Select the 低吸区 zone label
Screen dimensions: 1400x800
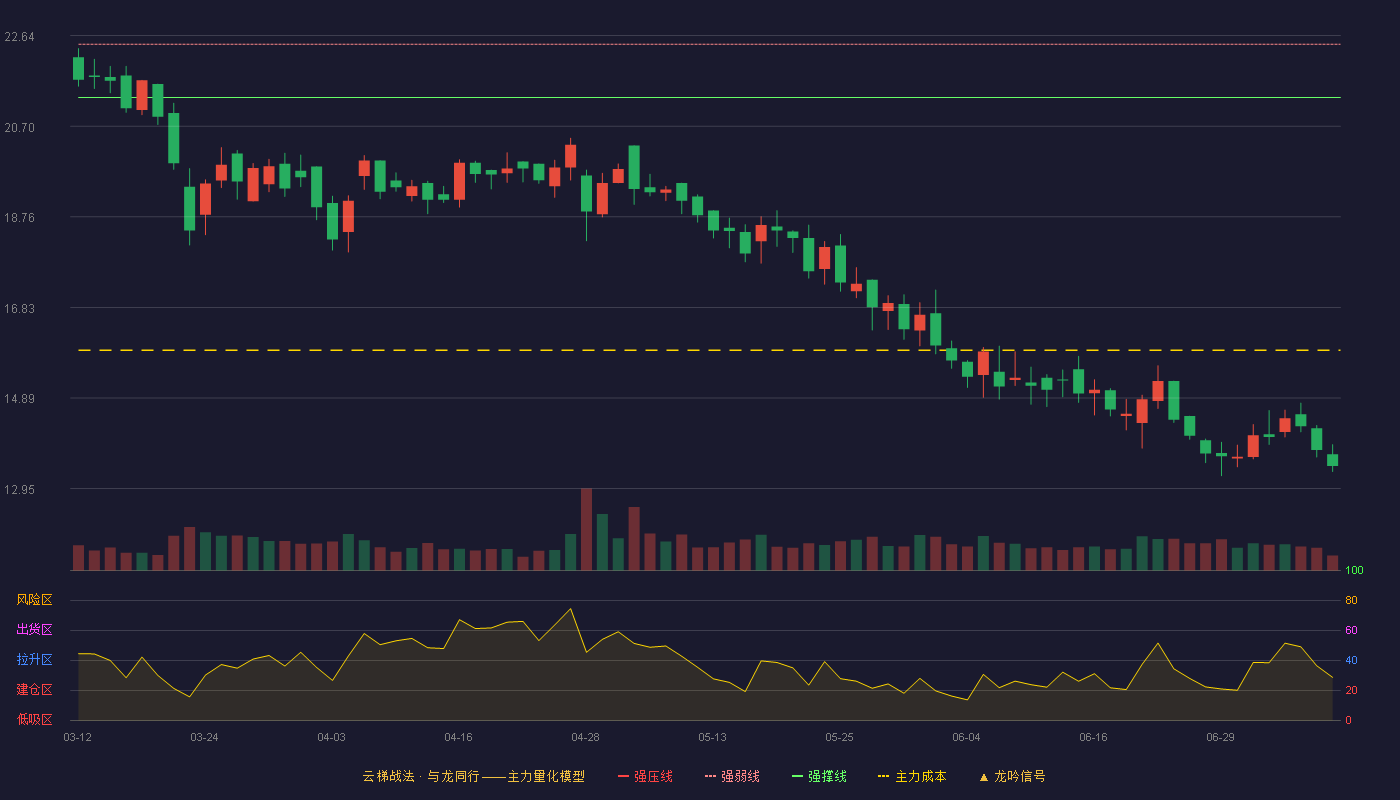pos(34,719)
